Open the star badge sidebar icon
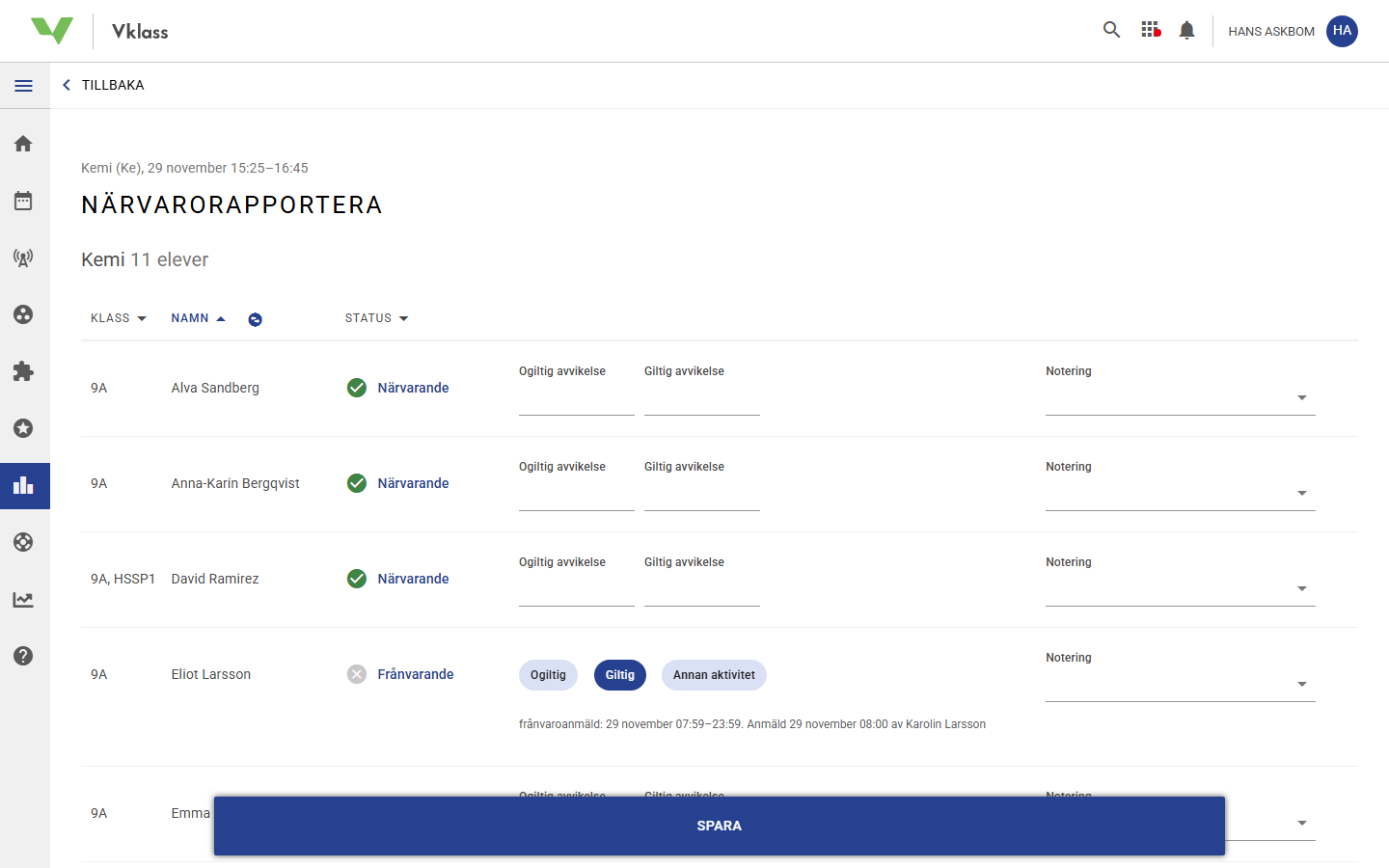 coord(24,428)
